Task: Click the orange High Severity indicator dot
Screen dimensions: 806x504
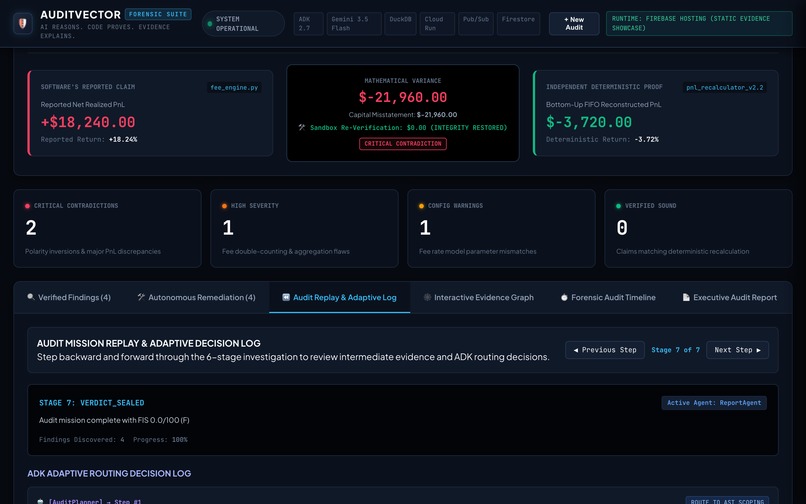Action: 224,206
